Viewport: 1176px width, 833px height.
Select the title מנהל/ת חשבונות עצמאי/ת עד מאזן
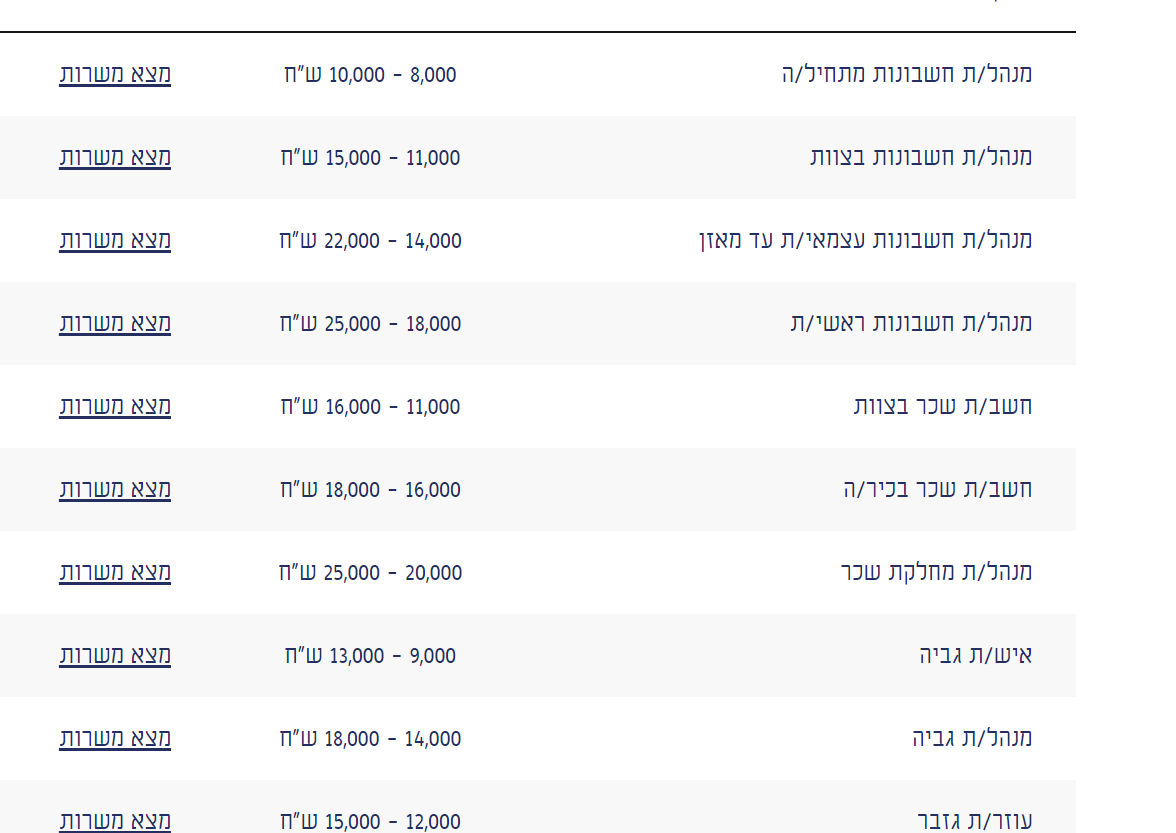(x=865, y=240)
